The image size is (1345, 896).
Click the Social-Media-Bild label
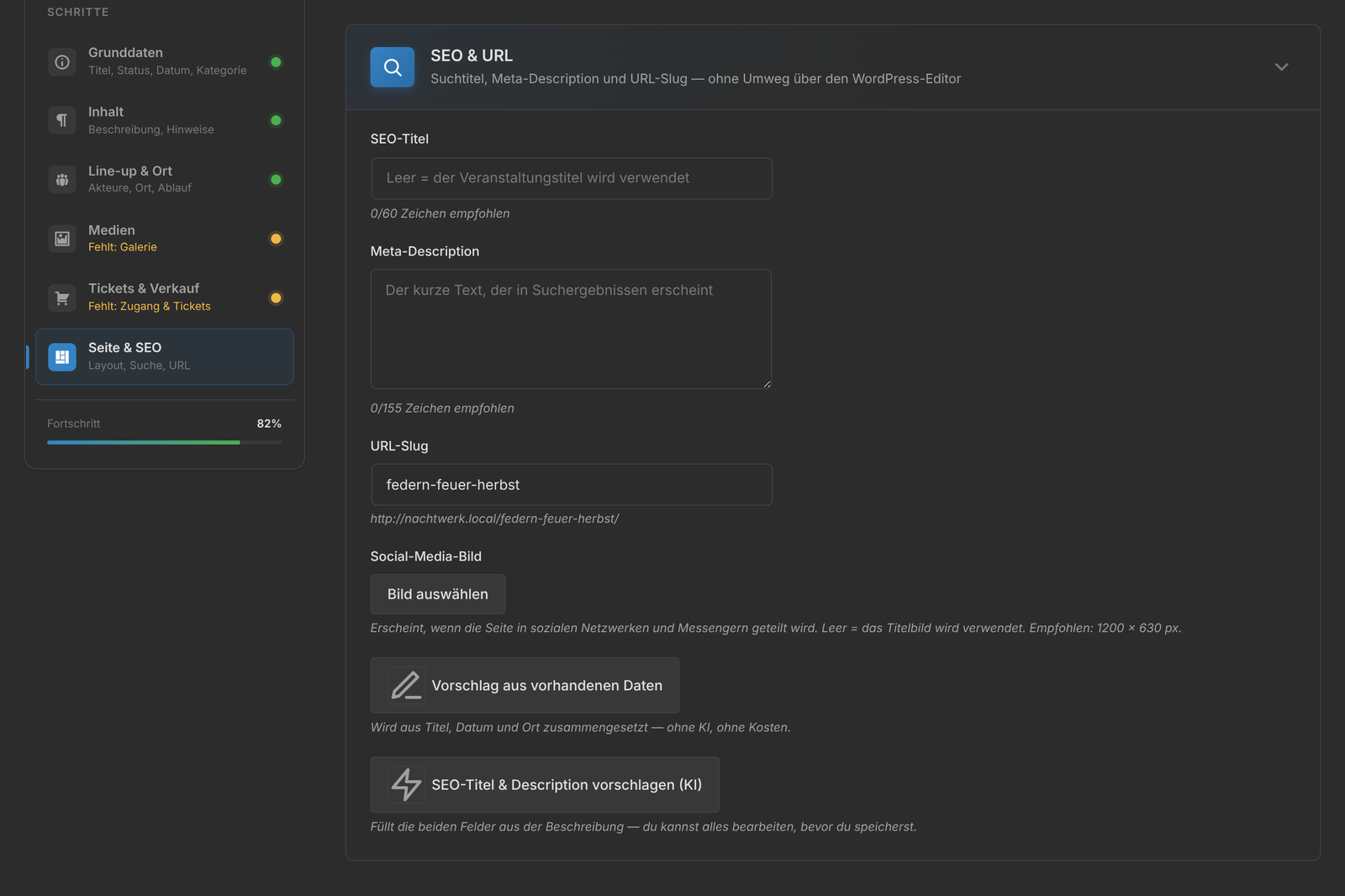coord(426,556)
